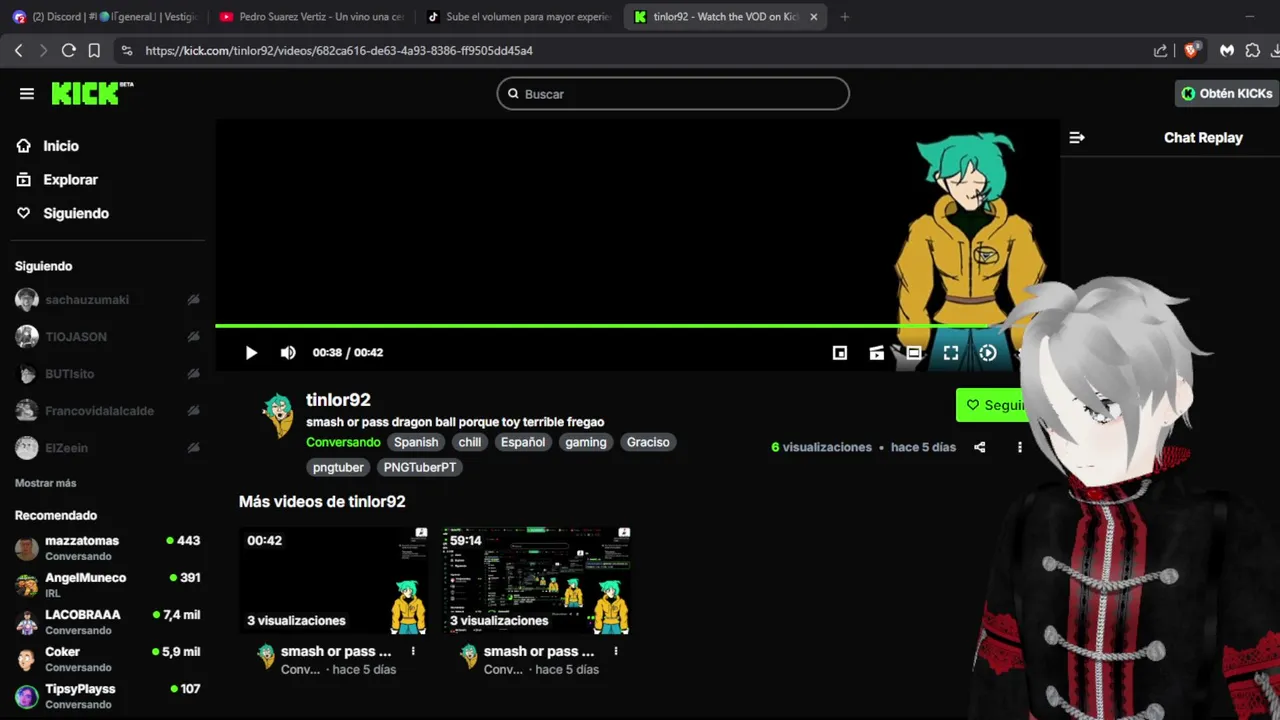1280x720 pixels.
Task: Open tinlor92 channel name link
Action: [338, 400]
